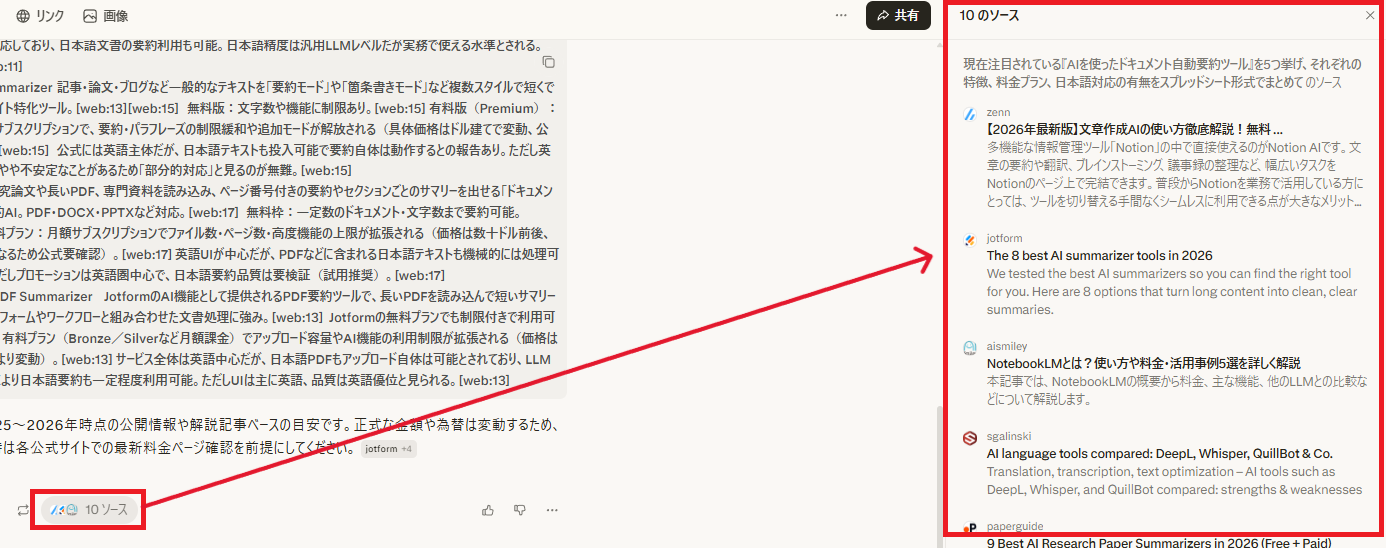This screenshot has width=1386, height=548.
Task: Open the top three-dot menu
Action: pyautogui.click(x=841, y=16)
